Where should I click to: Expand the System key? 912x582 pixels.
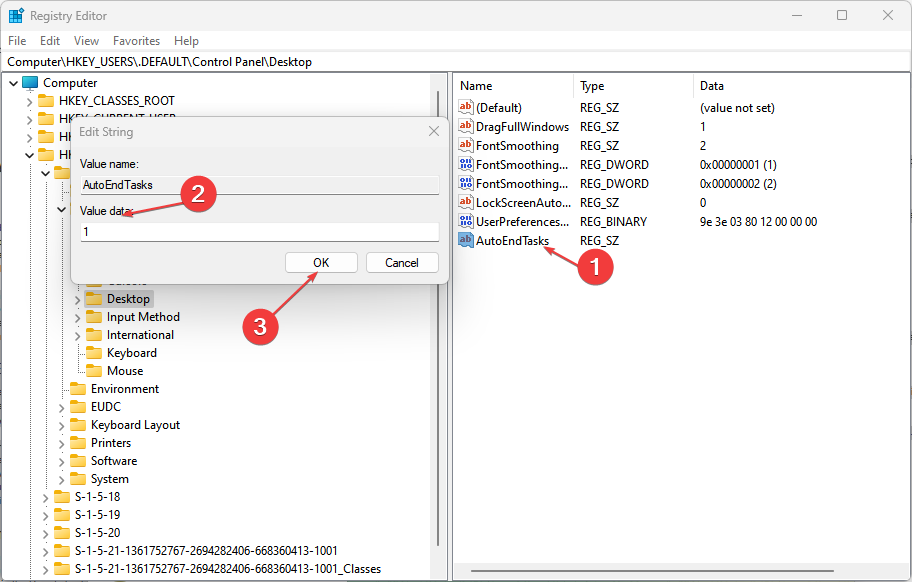coord(62,480)
